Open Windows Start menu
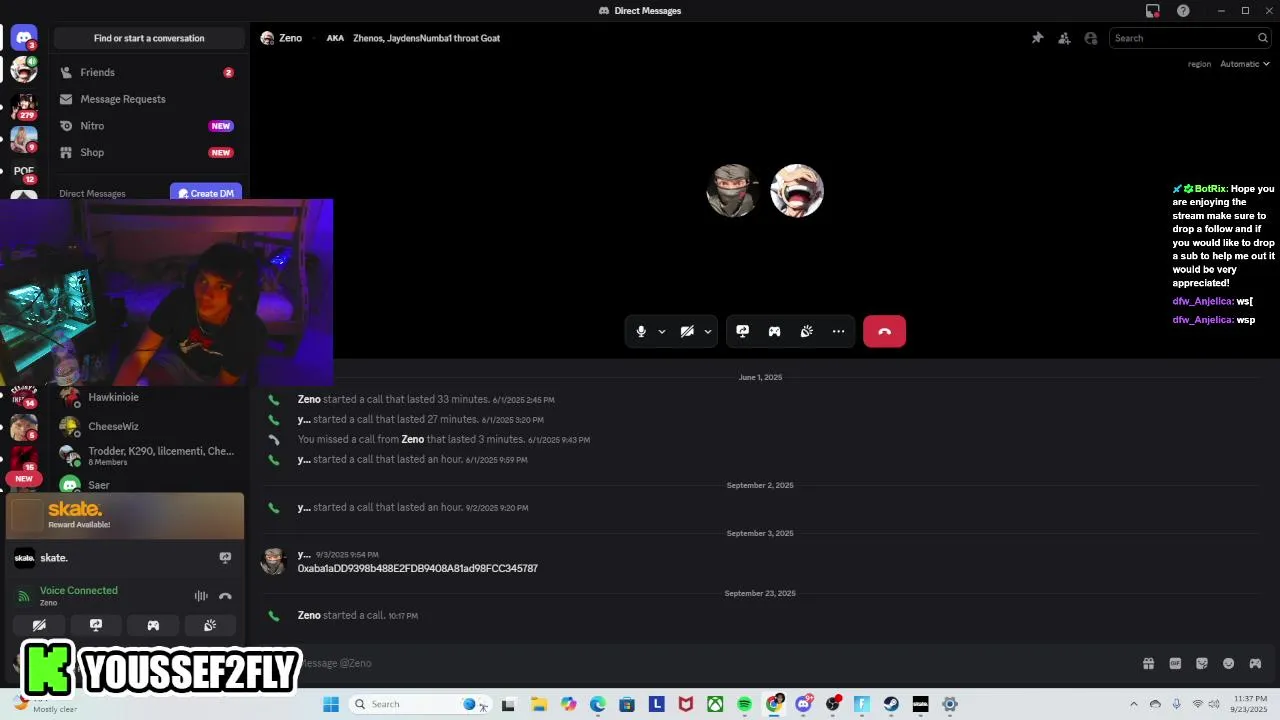1280x720 pixels. (331, 704)
